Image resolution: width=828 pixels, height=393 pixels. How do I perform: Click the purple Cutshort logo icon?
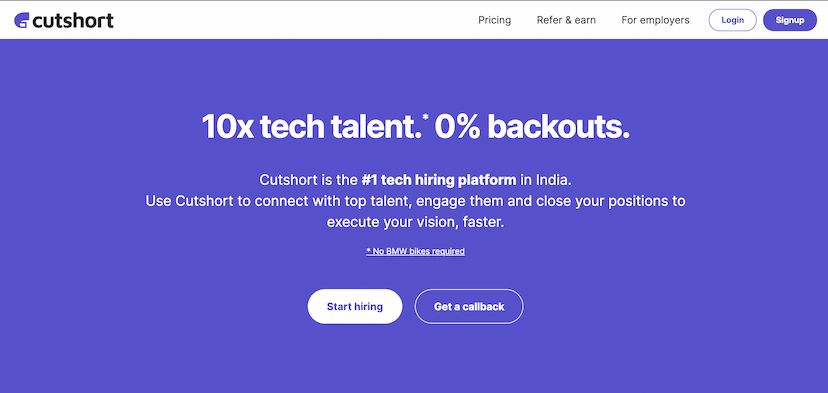click(22, 20)
